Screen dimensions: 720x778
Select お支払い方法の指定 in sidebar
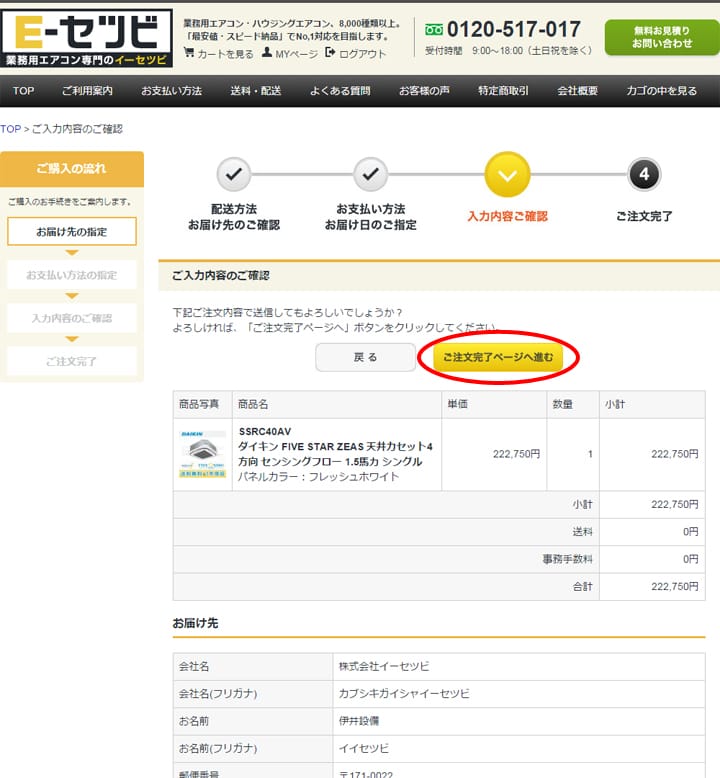(x=72, y=274)
